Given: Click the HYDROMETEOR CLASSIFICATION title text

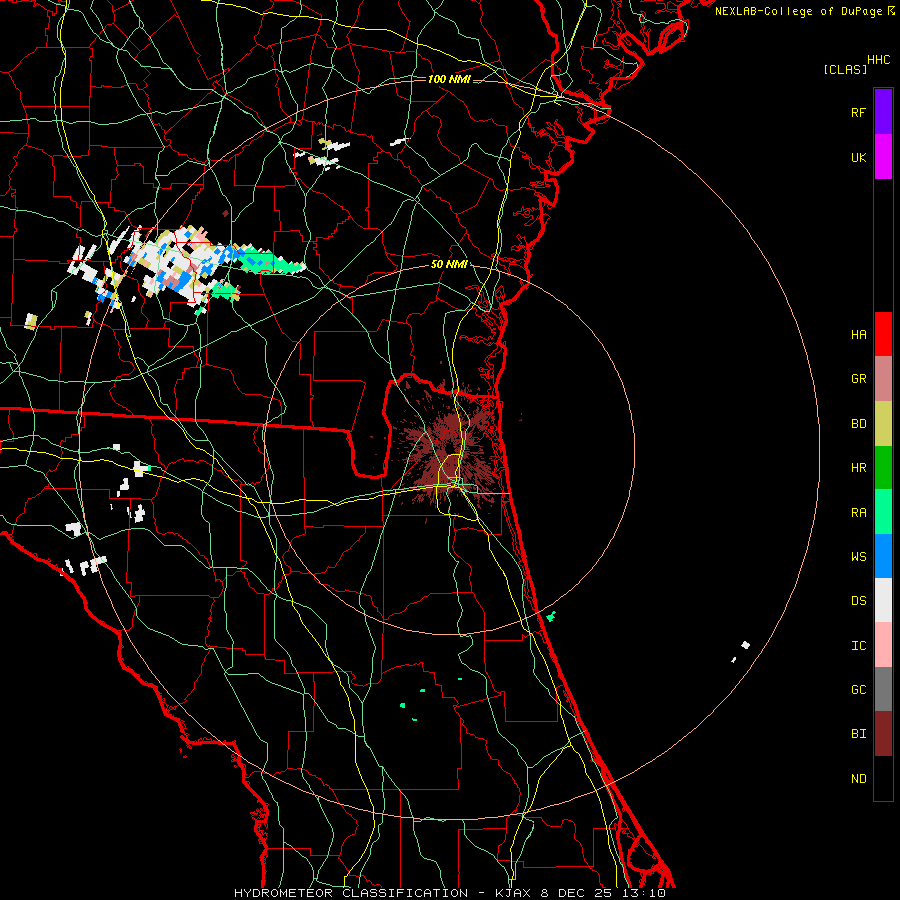Looking at the screenshot, I should tap(351, 893).
